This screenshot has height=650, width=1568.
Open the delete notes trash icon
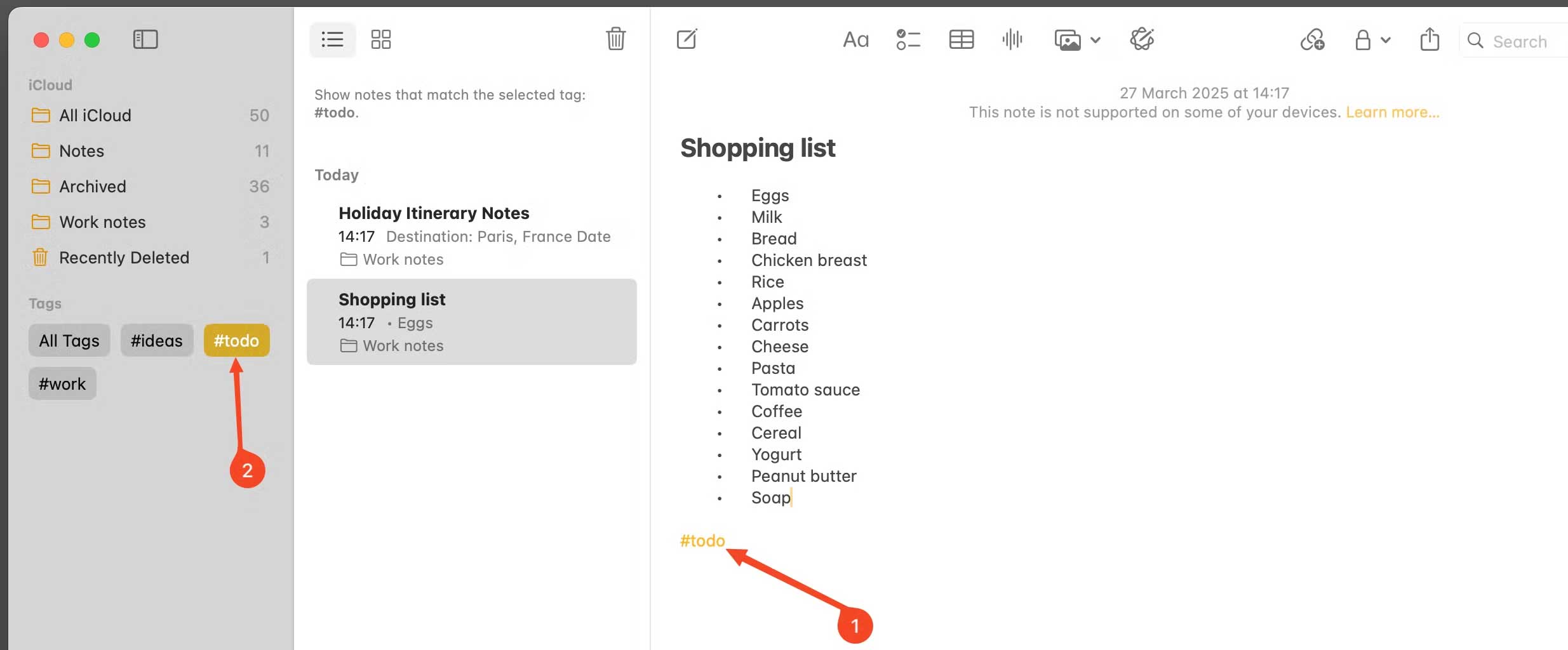615,39
